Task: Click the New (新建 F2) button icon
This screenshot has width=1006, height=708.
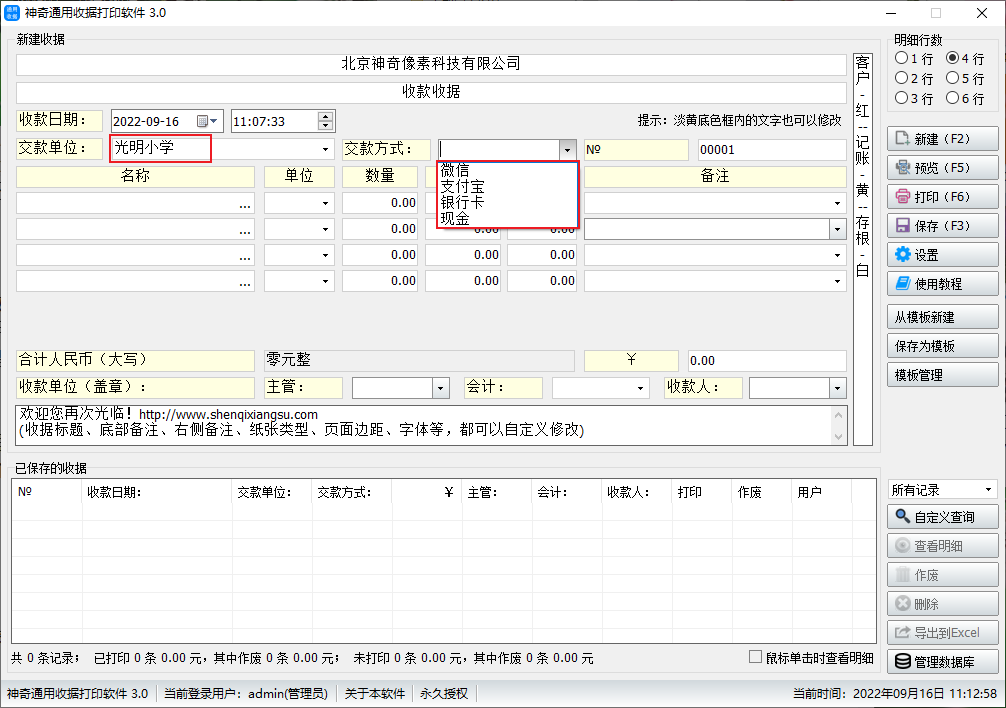Action: pyautogui.click(x=903, y=139)
